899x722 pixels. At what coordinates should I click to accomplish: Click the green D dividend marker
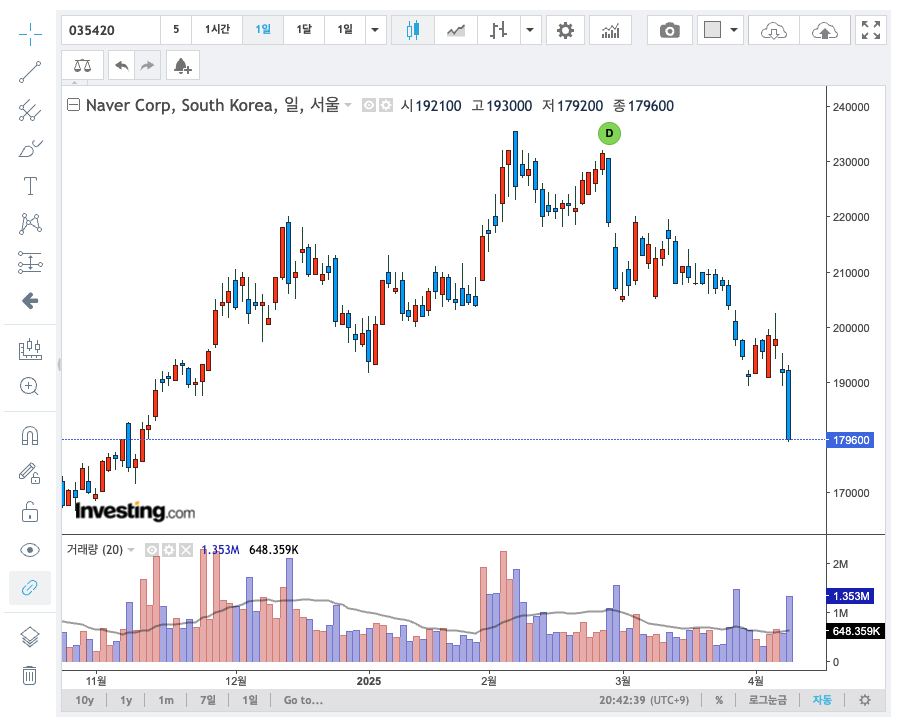pyautogui.click(x=609, y=134)
